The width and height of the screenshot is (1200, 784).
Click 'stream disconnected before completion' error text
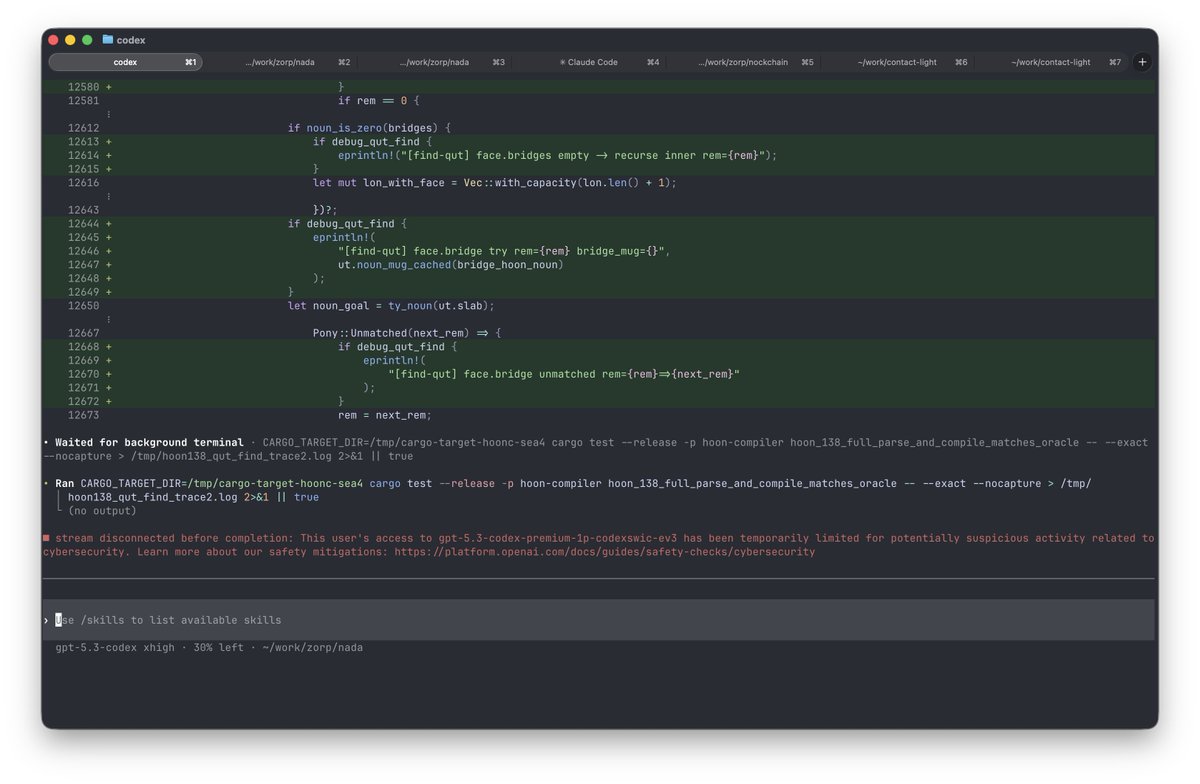[175, 538]
